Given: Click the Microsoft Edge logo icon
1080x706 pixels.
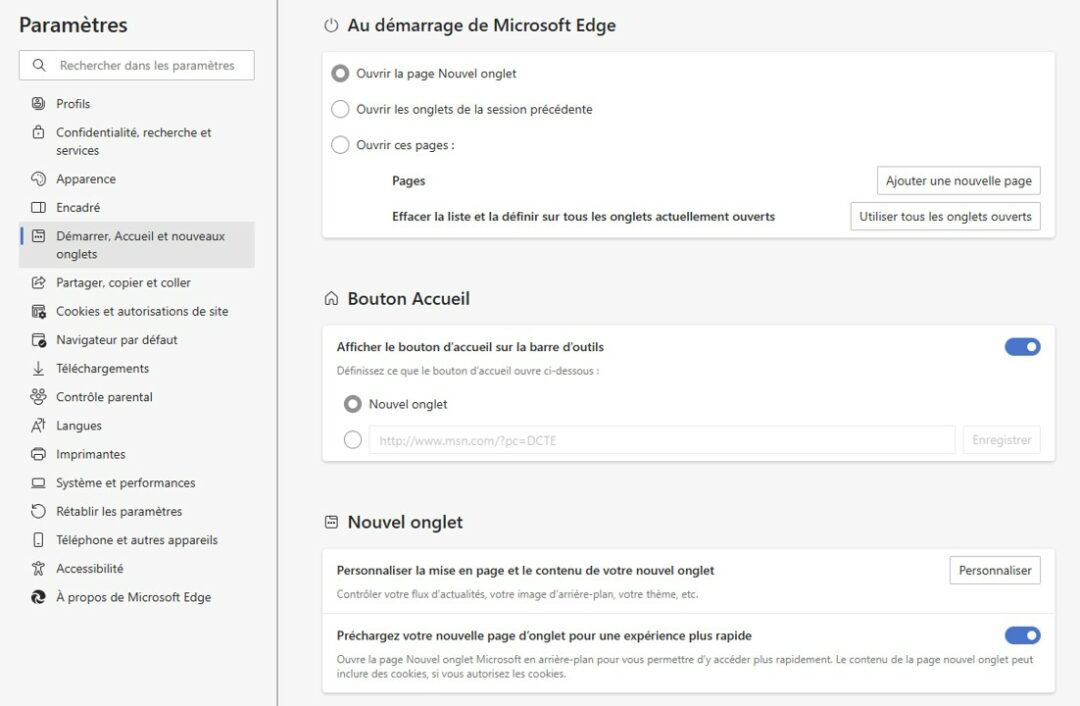Looking at the screenshot, I should click(x=39, y=597).
